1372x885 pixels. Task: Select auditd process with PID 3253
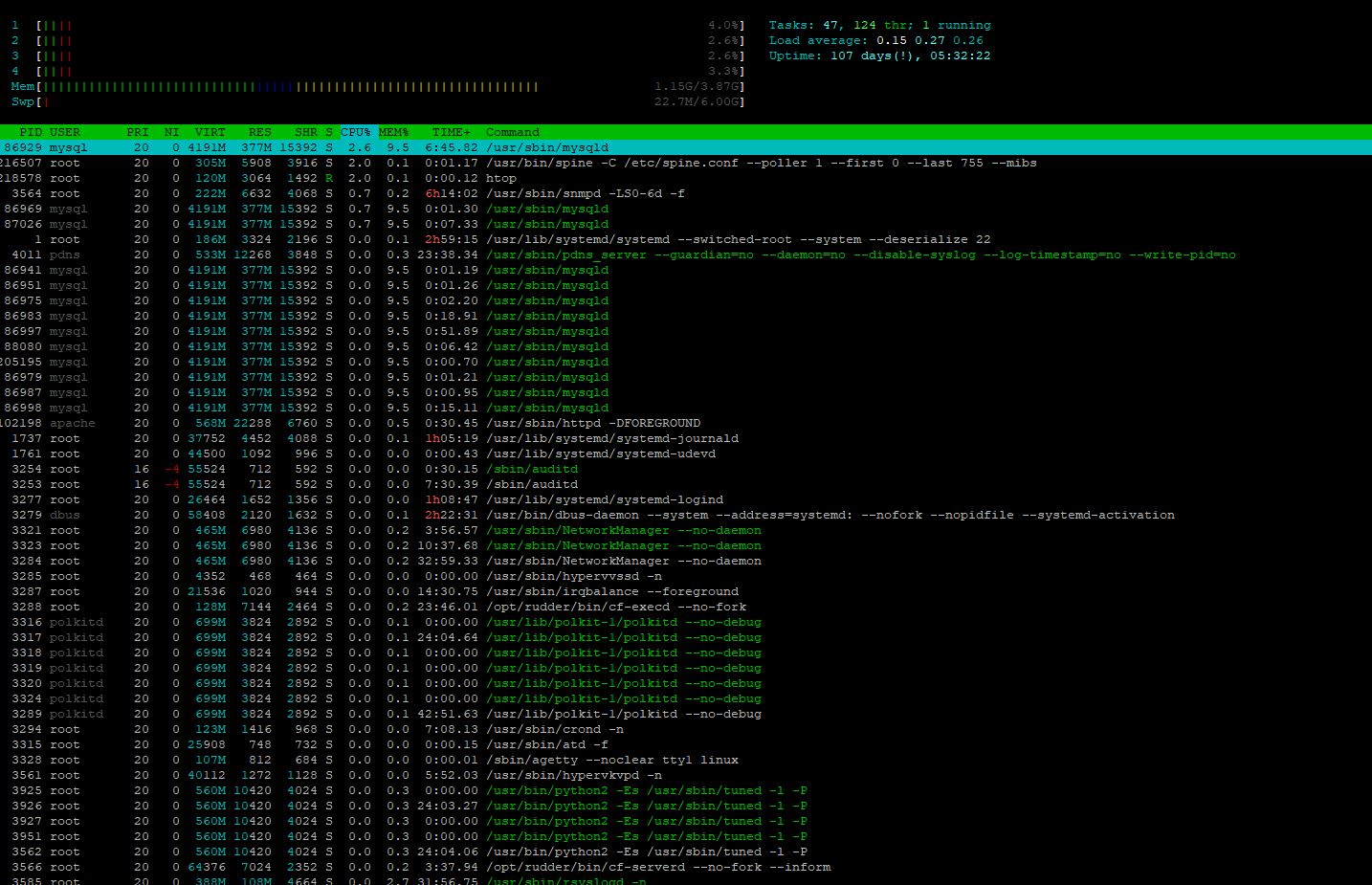click(686, 484)
